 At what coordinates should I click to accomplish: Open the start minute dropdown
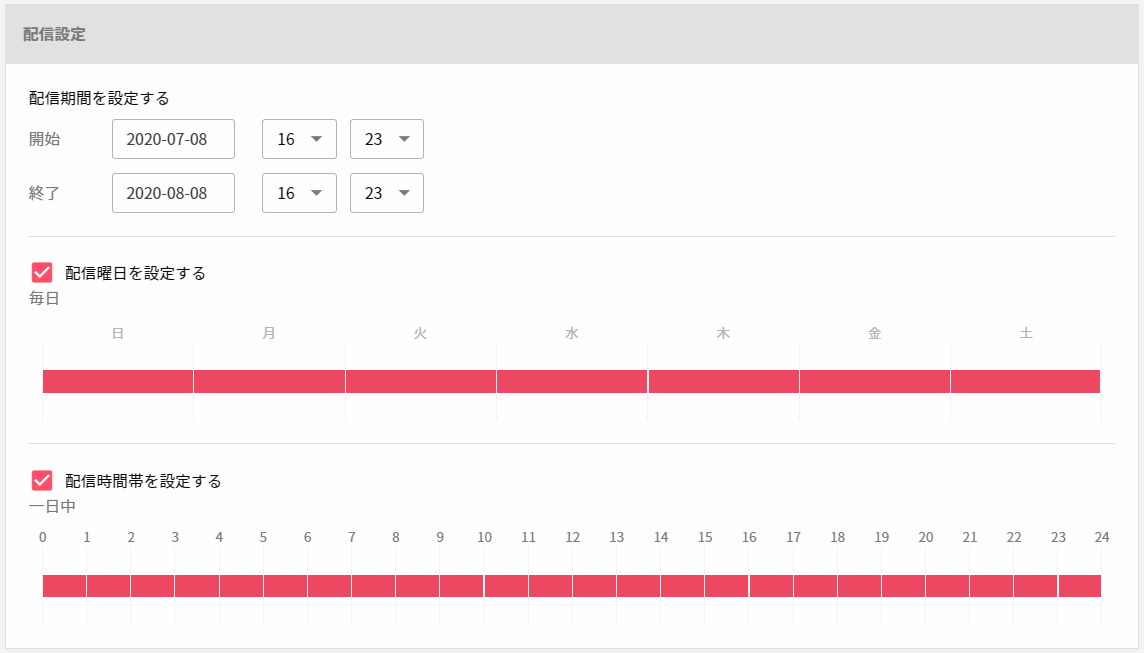[386, 139]
